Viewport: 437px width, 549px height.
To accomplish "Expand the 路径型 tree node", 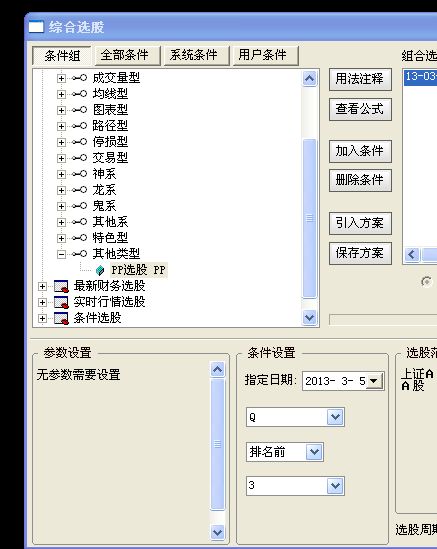I will coord(61,126).
